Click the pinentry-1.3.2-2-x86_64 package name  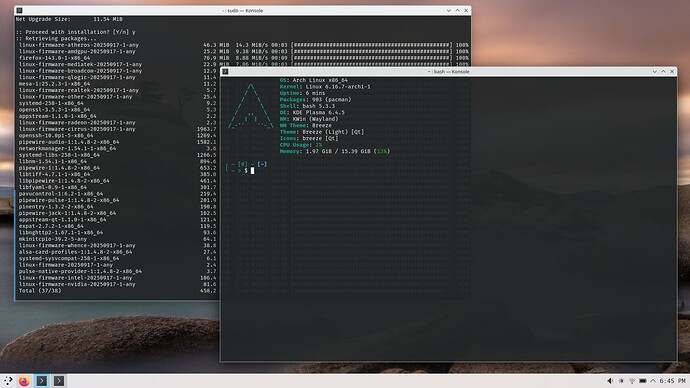click(56, 206)
